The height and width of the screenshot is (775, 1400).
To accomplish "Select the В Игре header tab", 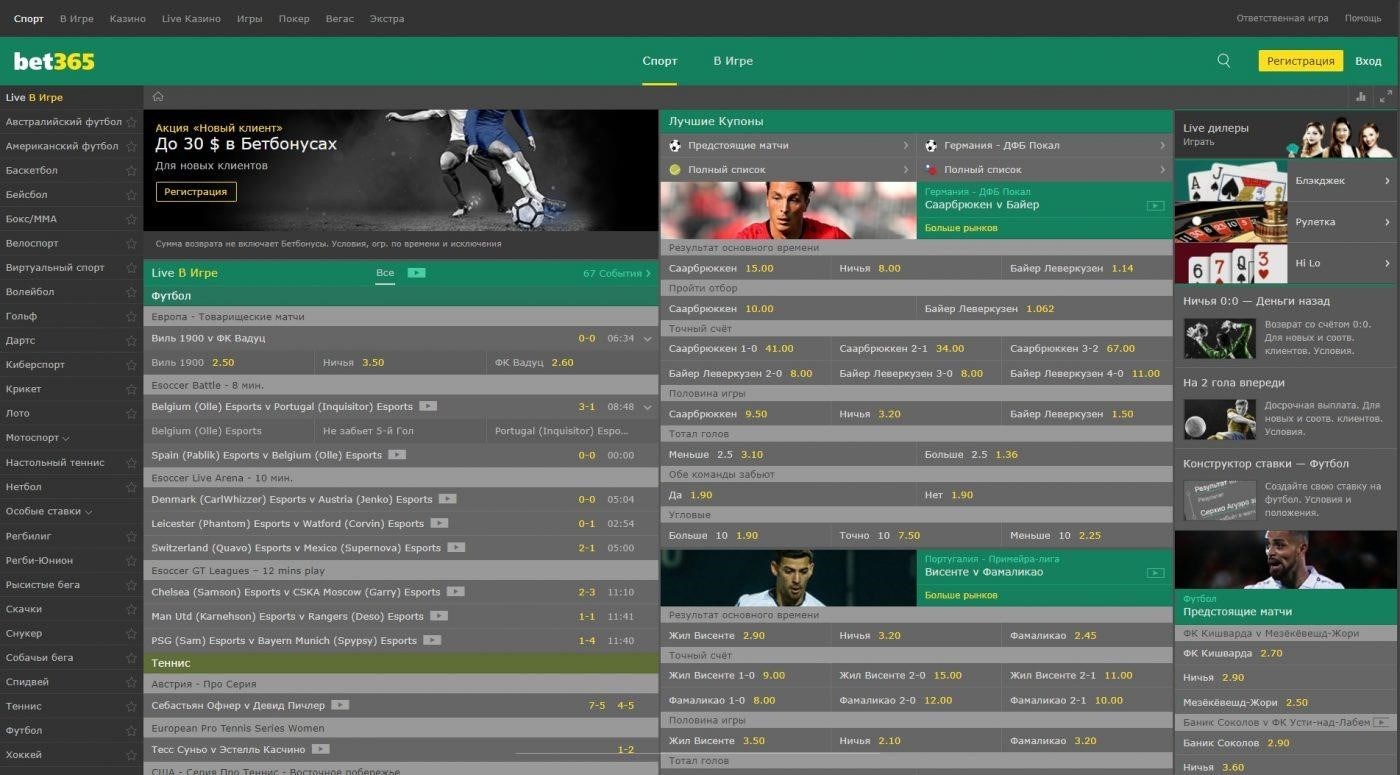I will (733, 61).
